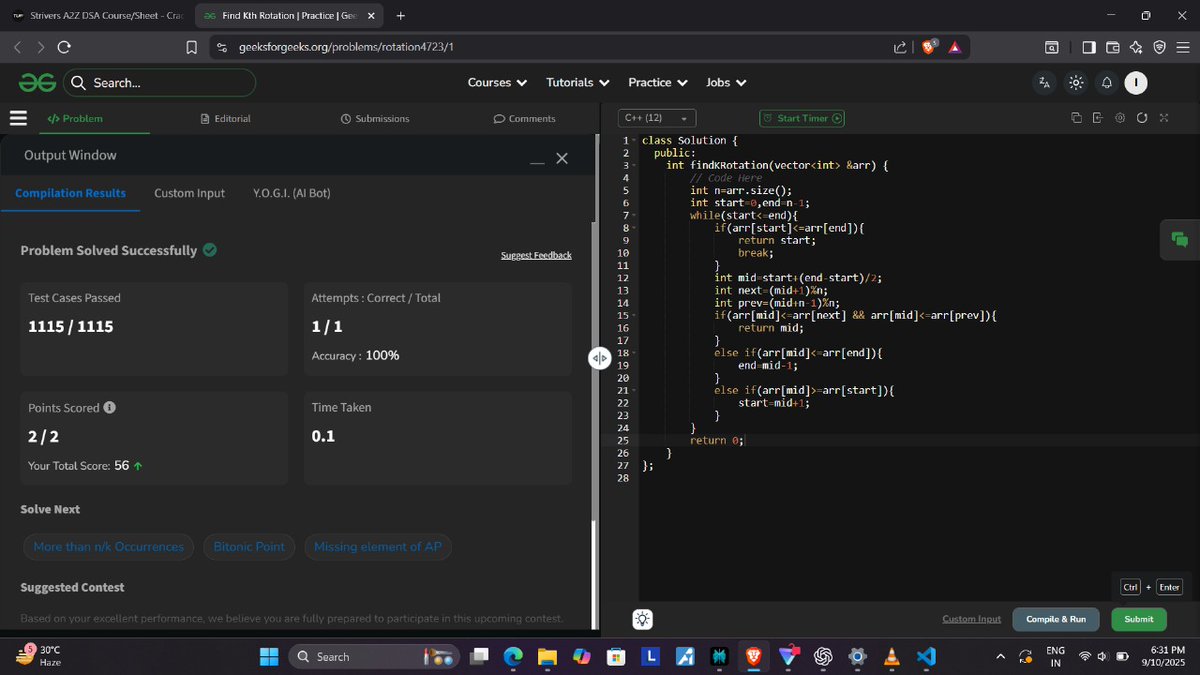The width and height of the screenshot is (1200, 675).
Task: Click the Suggest Feedback link
Action: click(x=536, y=255)
